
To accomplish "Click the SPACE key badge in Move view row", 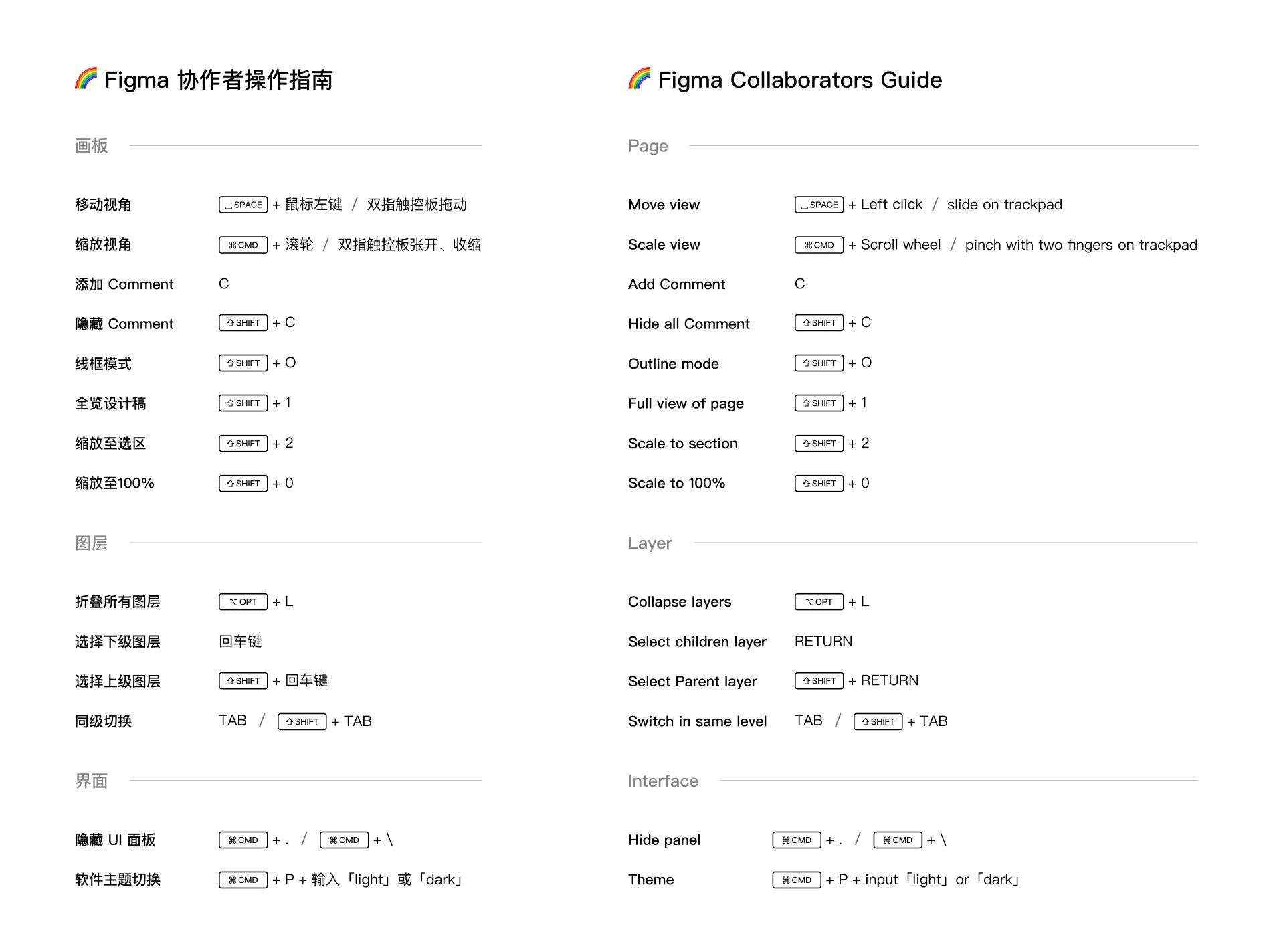I will [819, 205].
